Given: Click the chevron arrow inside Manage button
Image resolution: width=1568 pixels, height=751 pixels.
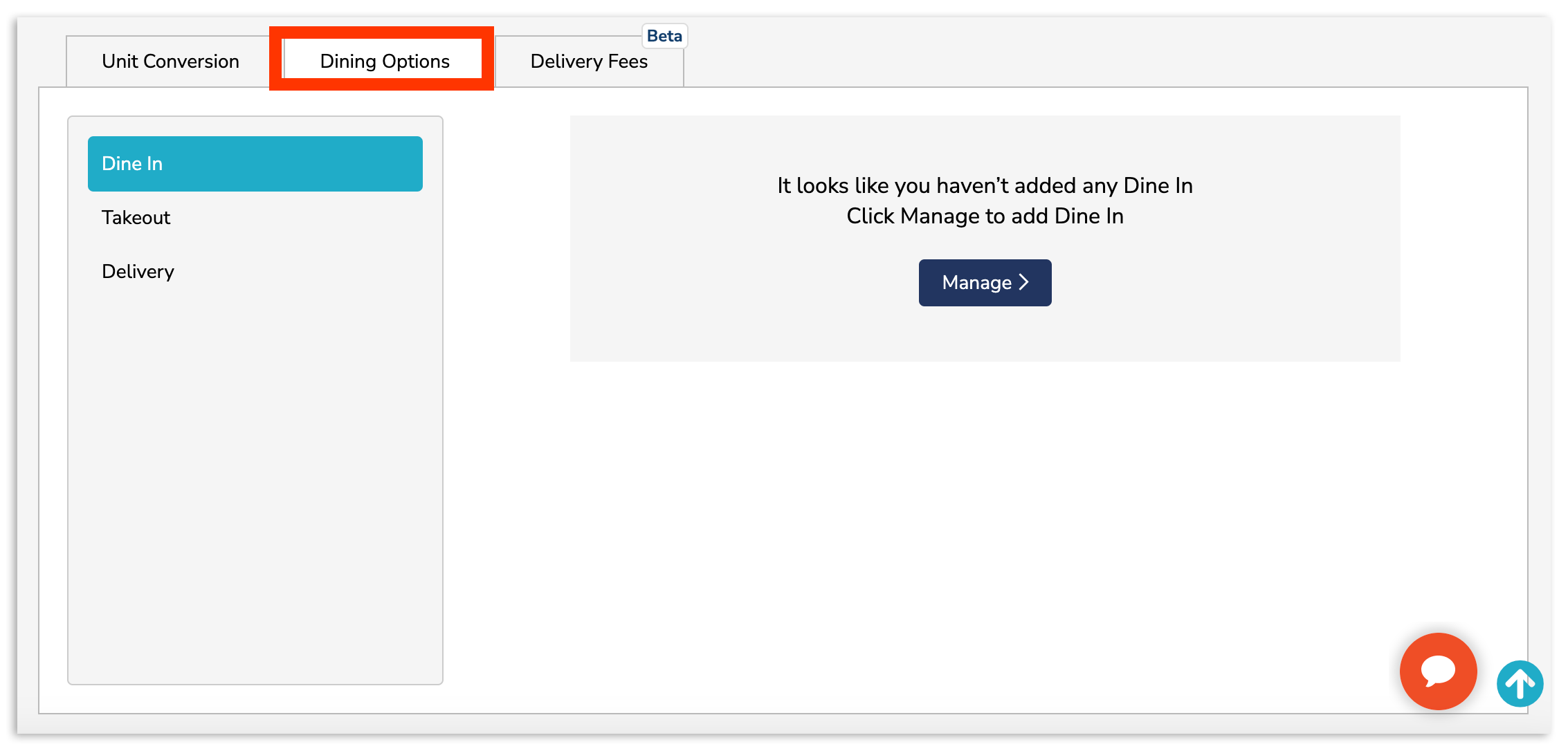Looking at the screenshot, I should click(1024, 282).
